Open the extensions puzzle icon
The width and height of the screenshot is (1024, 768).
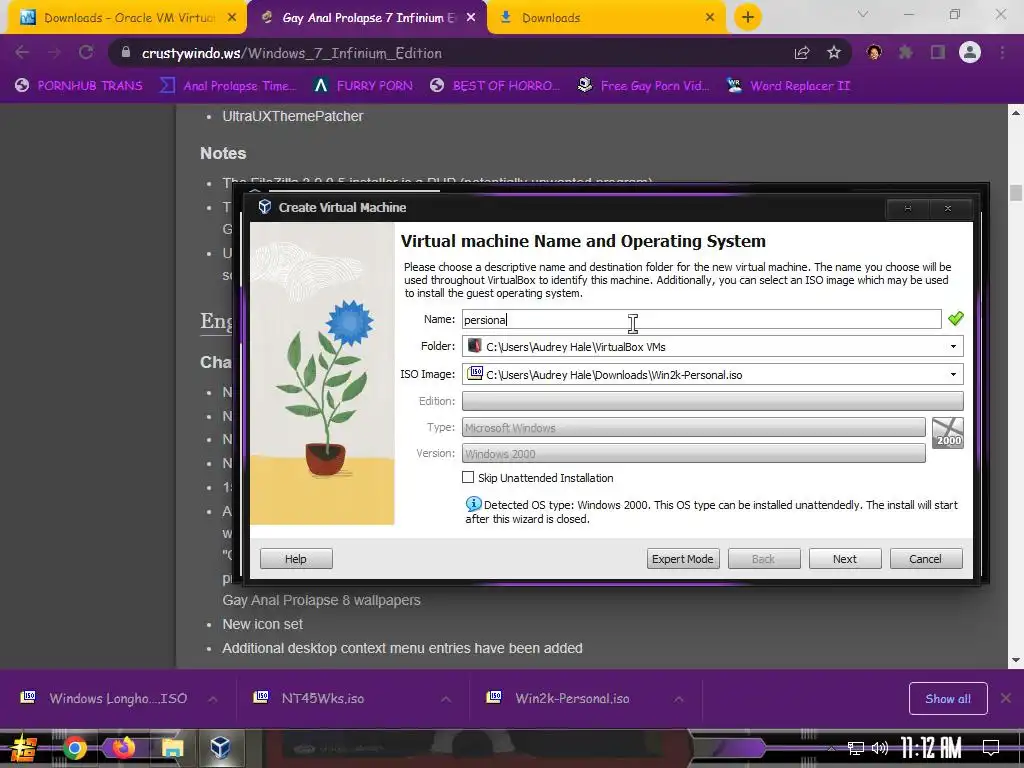(x=905, y=52)
